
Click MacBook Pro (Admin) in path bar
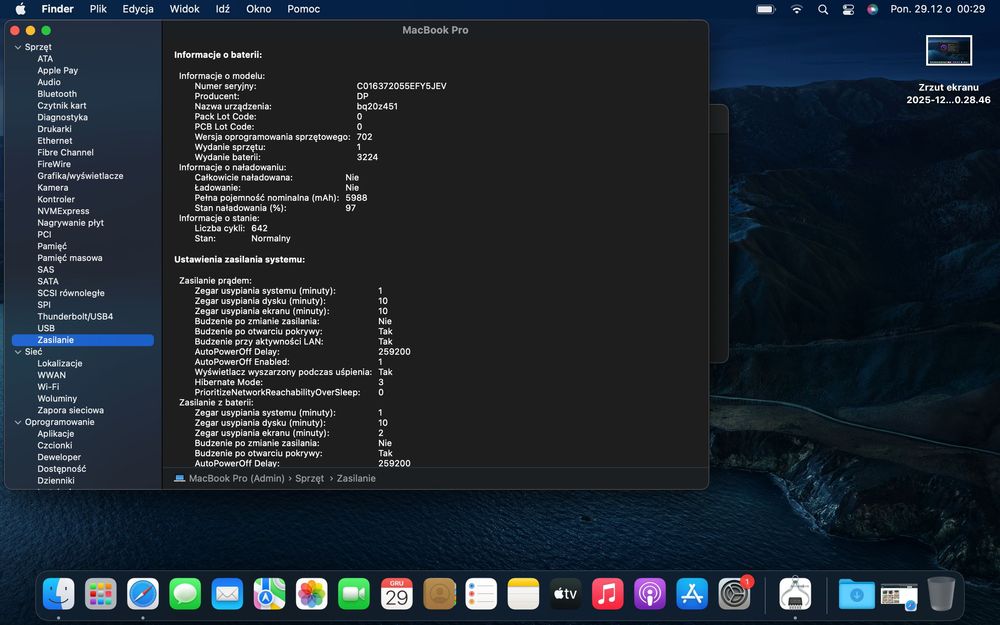237,478
